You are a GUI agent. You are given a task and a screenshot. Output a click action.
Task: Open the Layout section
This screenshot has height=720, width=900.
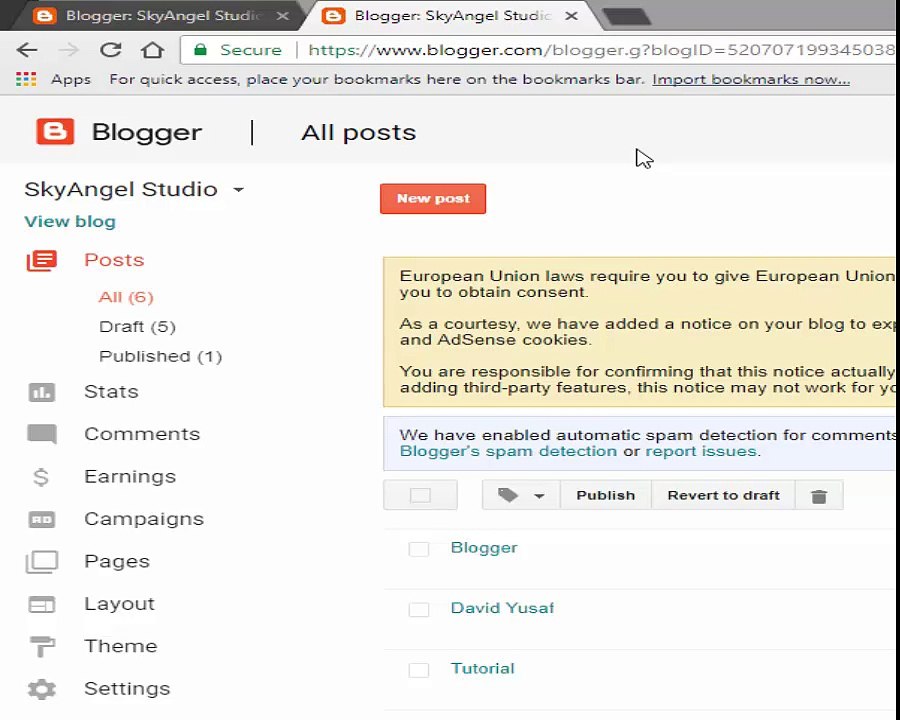[119, 604]
